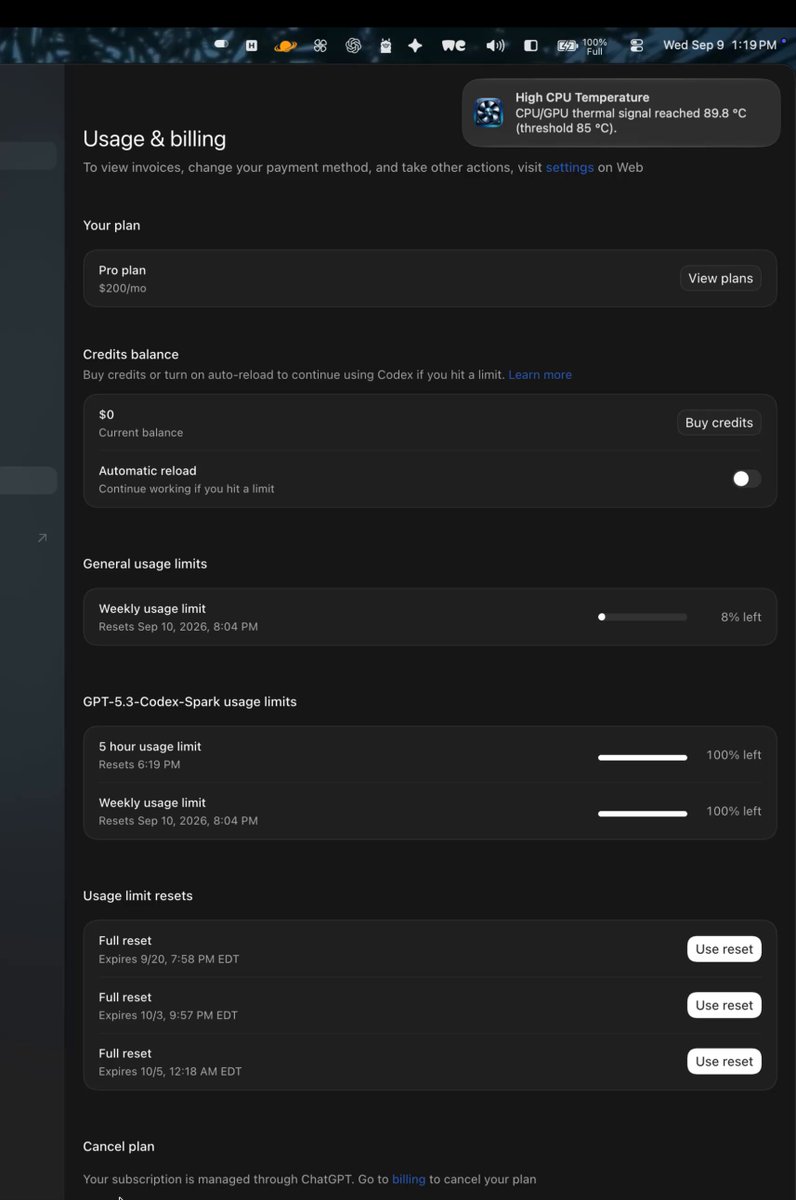796x1200 pixels.
Task: Click the 'we' menu bar icon
Action: [454, 45]
